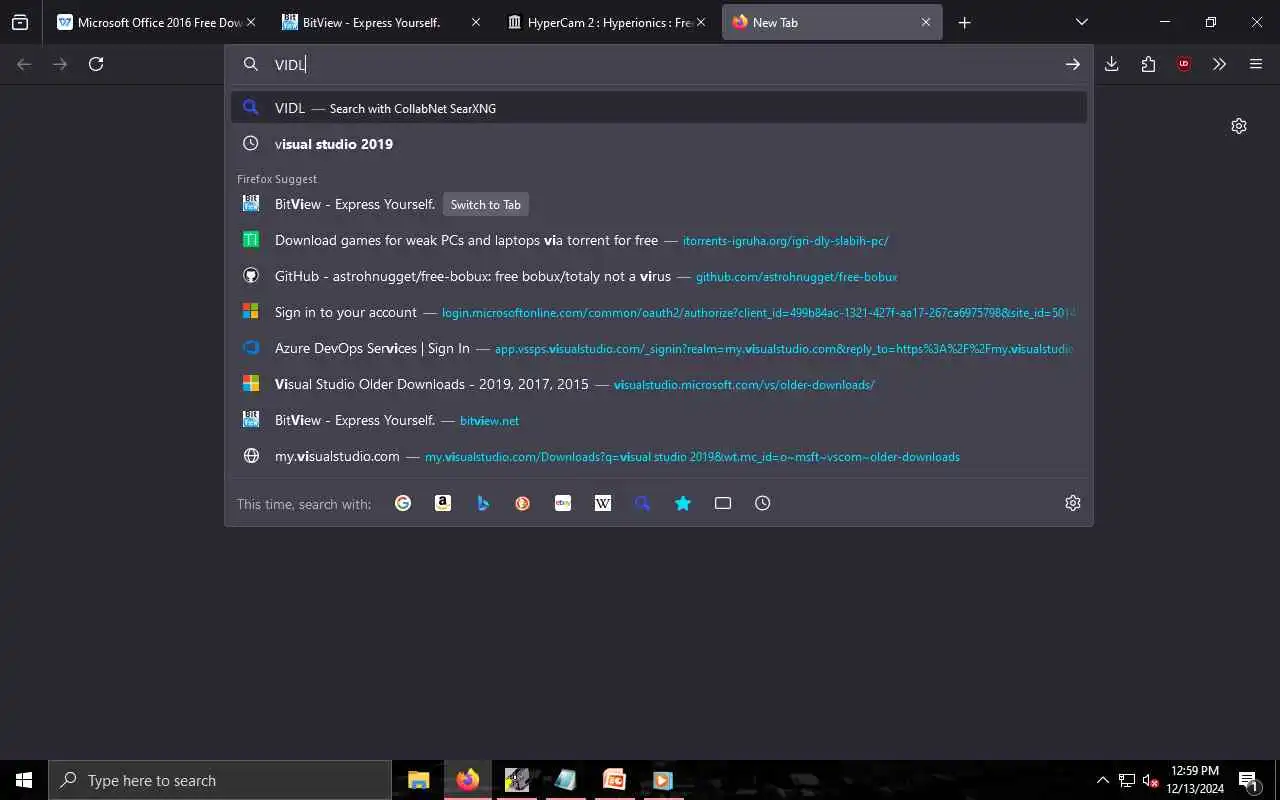Screen dimensions: 1280x800
Task: Search history via the clock icon
Action: 763,503
